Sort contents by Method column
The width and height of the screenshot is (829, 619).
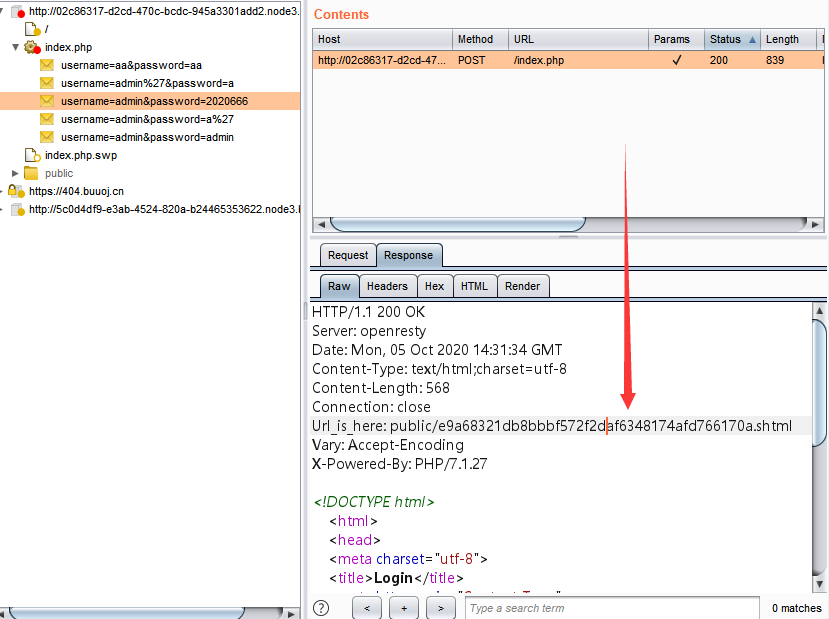coord(480,39)
